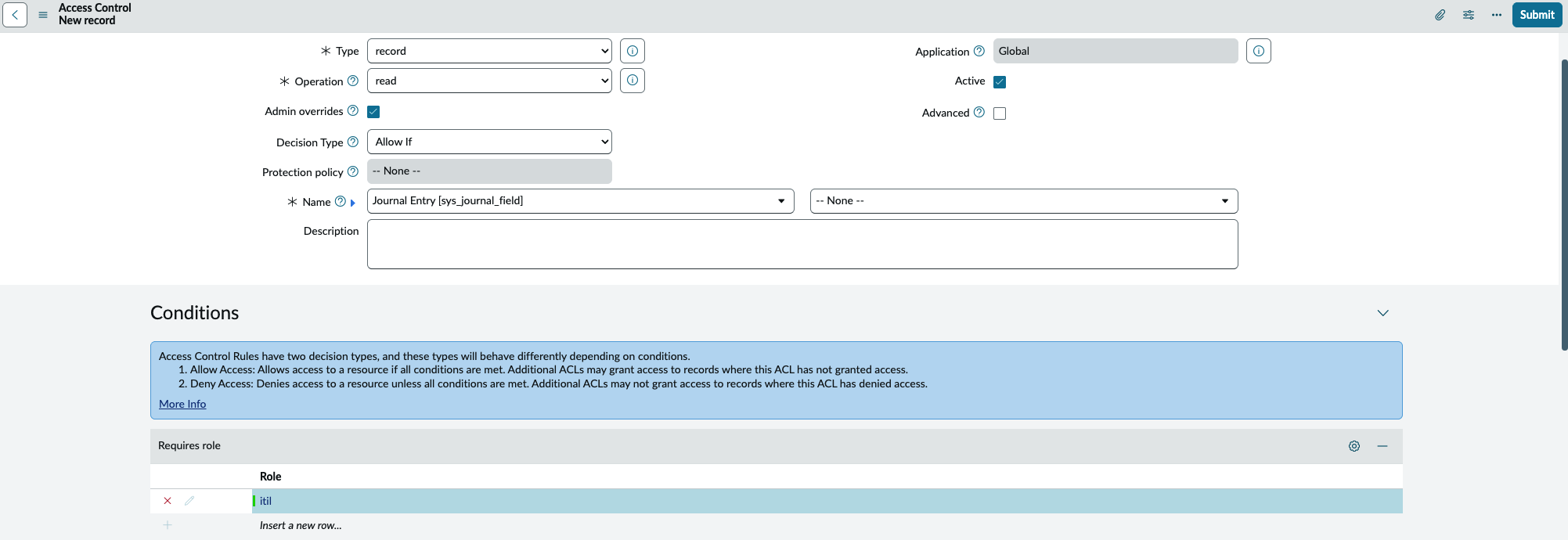Open the Decision Type dropdown
Viewport: 1568px width, 540px height.
click(489, 142)
